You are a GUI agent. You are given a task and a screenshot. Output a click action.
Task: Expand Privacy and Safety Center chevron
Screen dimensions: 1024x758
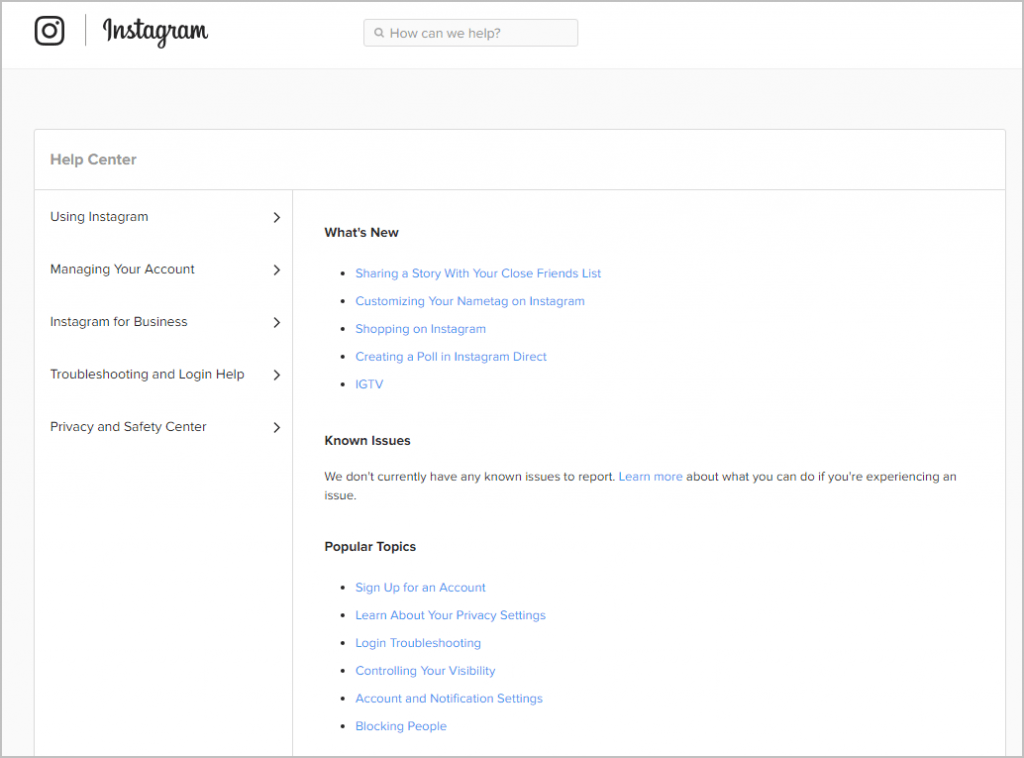click(x=276, y=428)
